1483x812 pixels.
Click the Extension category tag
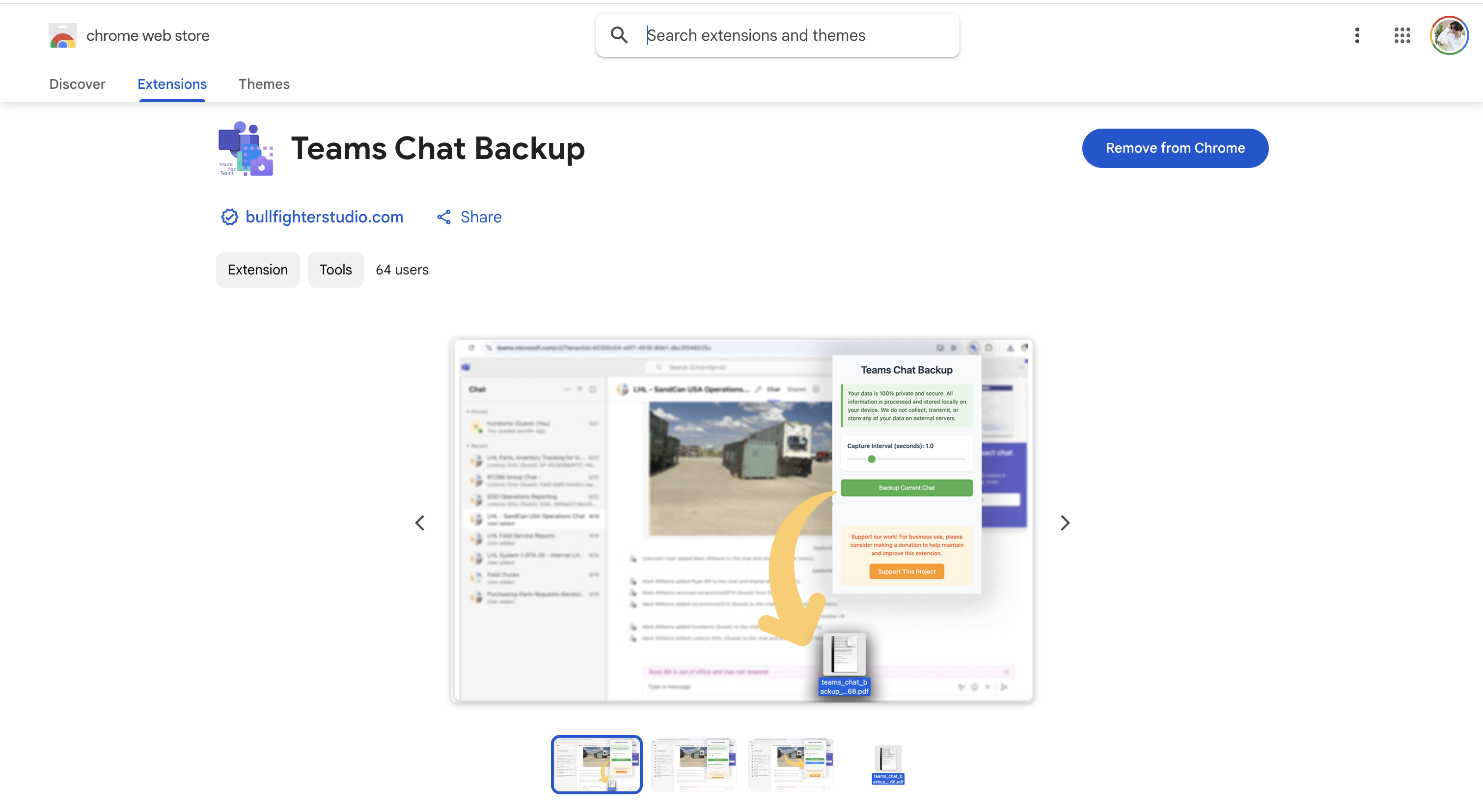257,270
